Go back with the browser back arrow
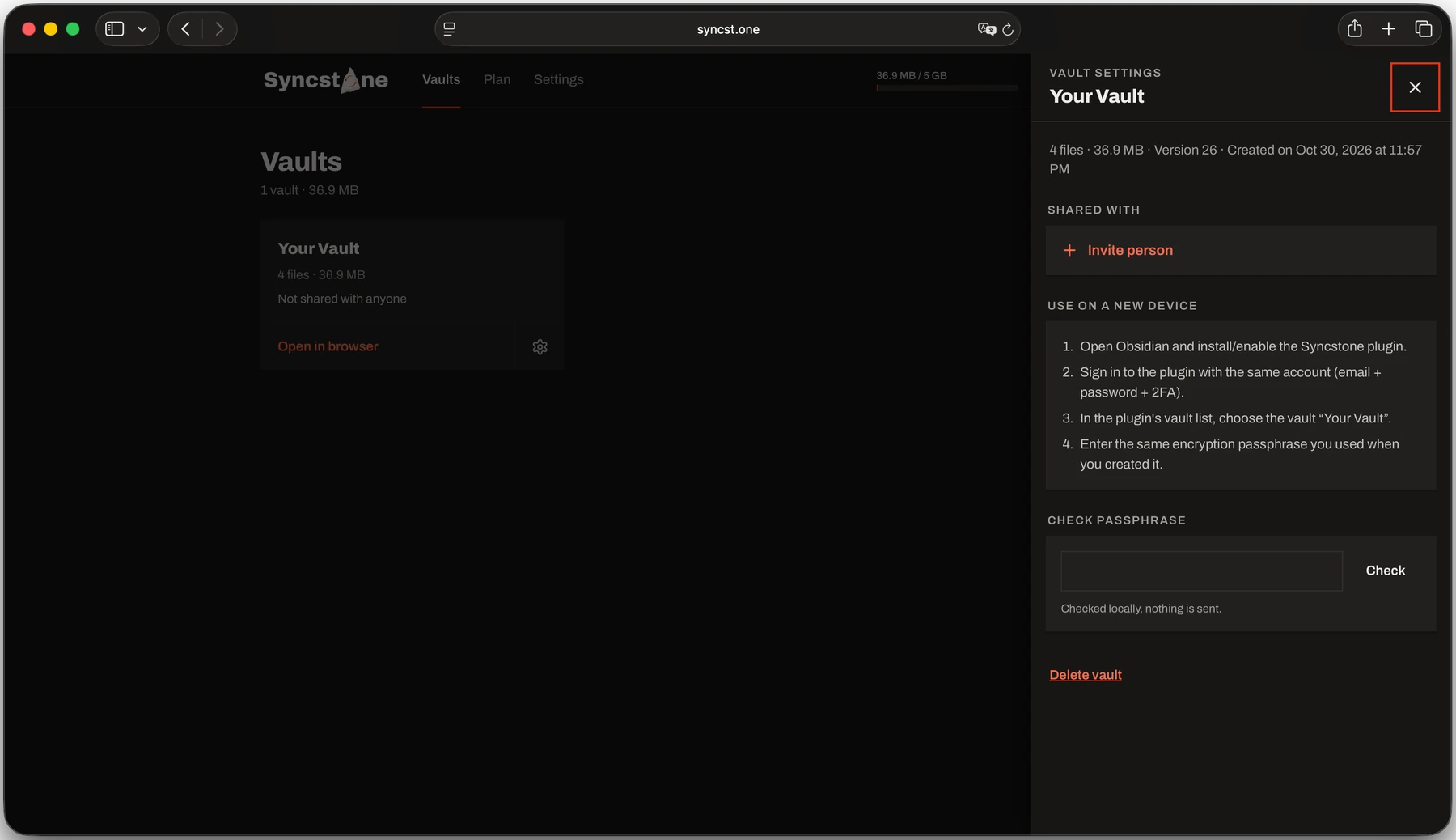The image size is (1456, 840). (x=185, y=29)
